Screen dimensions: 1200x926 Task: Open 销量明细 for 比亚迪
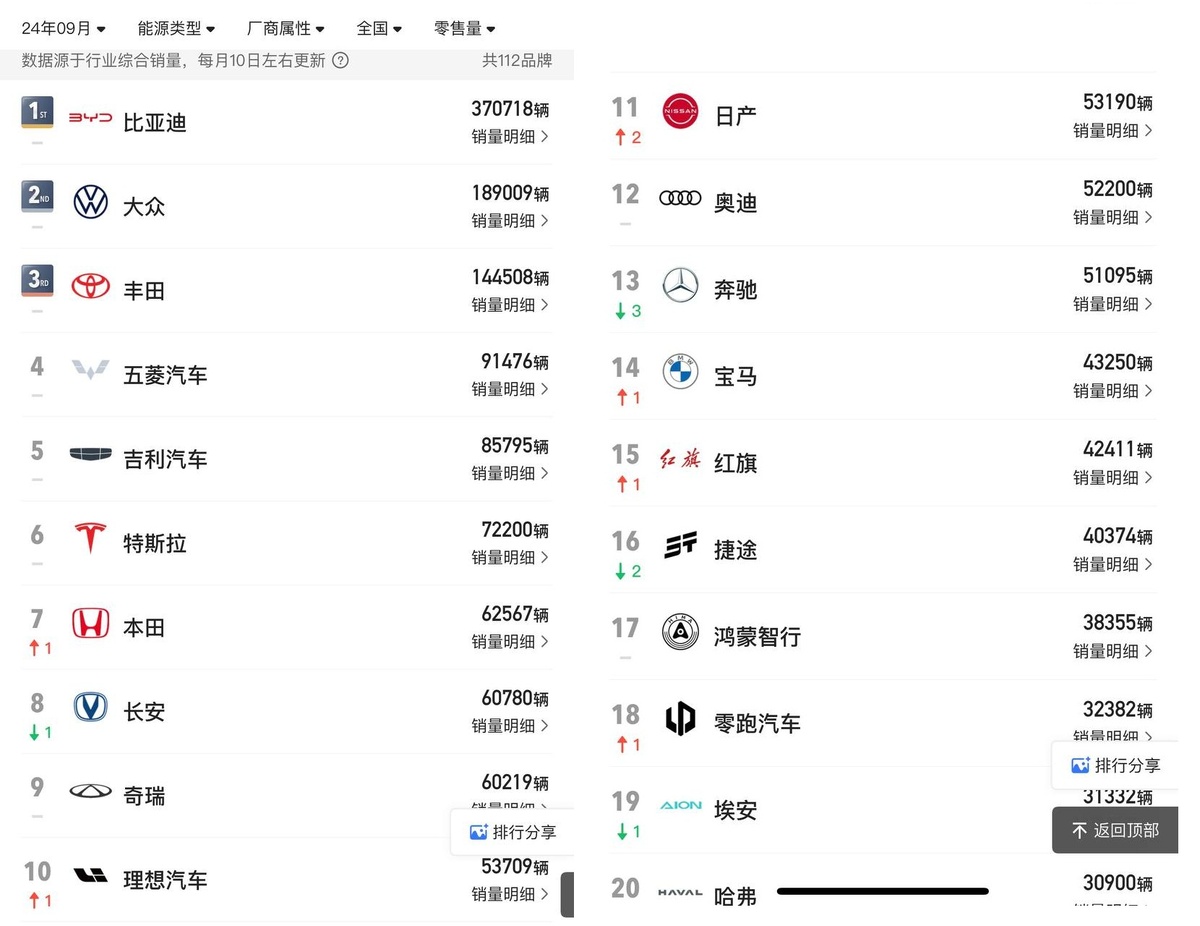(x=510, y=137)
